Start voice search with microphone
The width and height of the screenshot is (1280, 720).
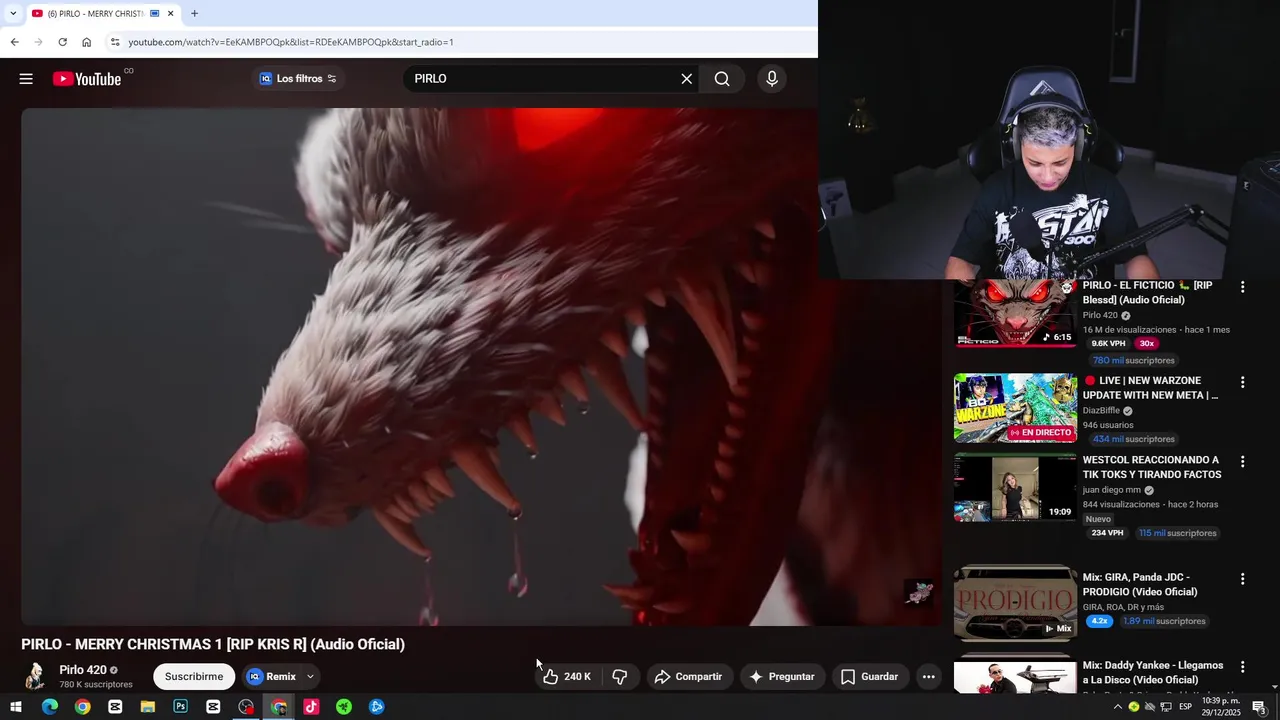coord(772,79)
